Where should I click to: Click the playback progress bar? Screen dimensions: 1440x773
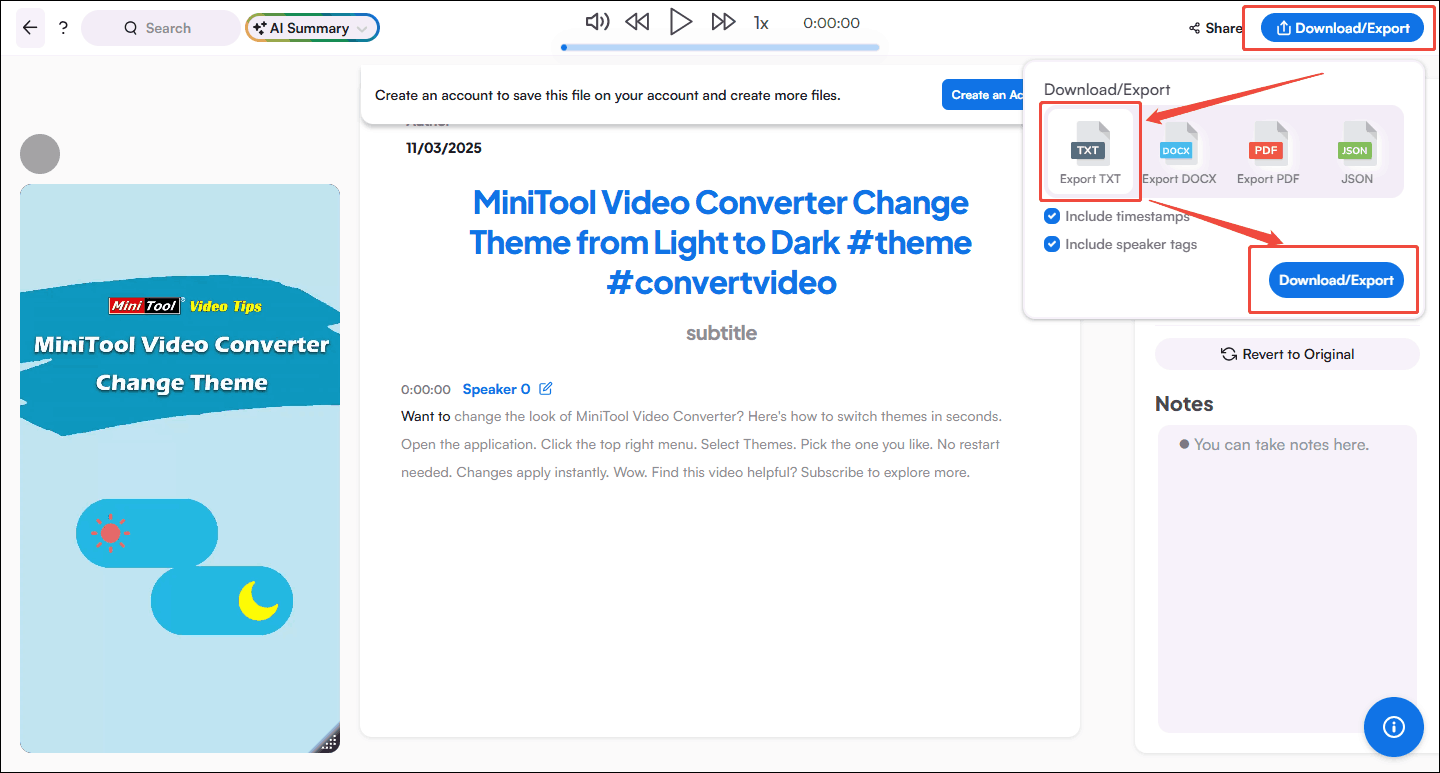pos(719,47)
